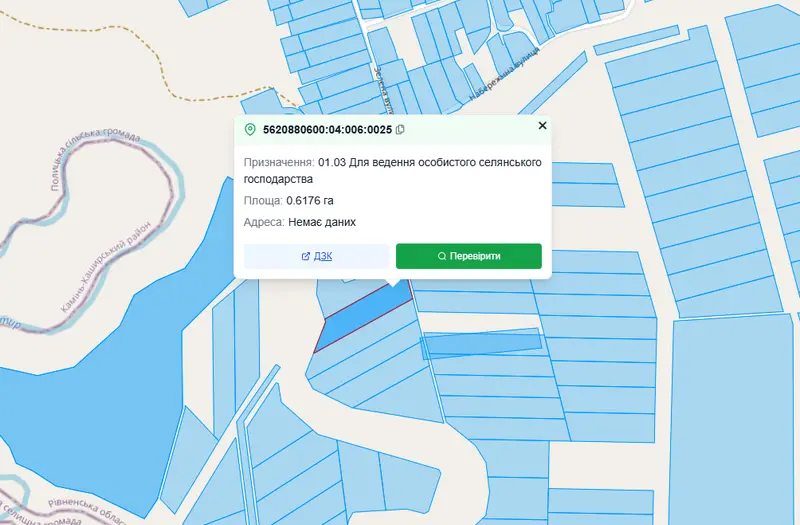The image size is (800, 525).
Task: Click the darker overlapping parcel strip east of highlighted parcel
Action: (x=482, y=342)
